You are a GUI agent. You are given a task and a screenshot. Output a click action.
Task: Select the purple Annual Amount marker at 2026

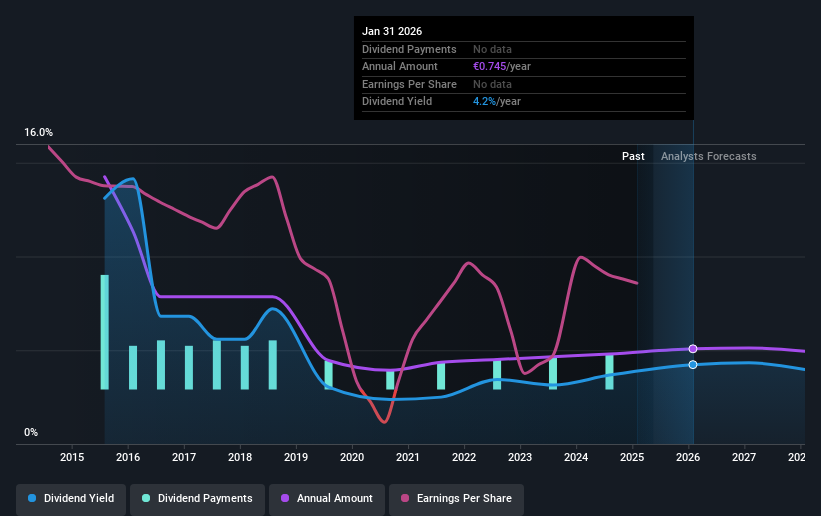tap(693, 349)
